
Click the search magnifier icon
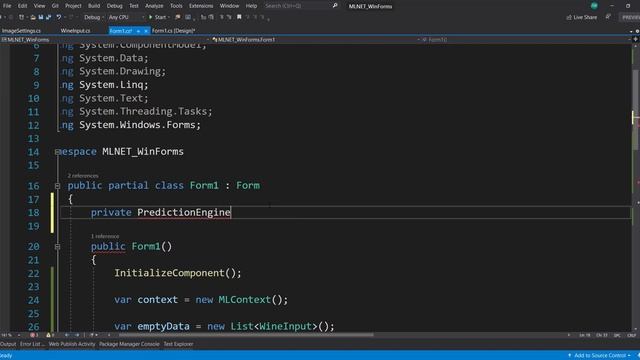[x=335, y=6]
